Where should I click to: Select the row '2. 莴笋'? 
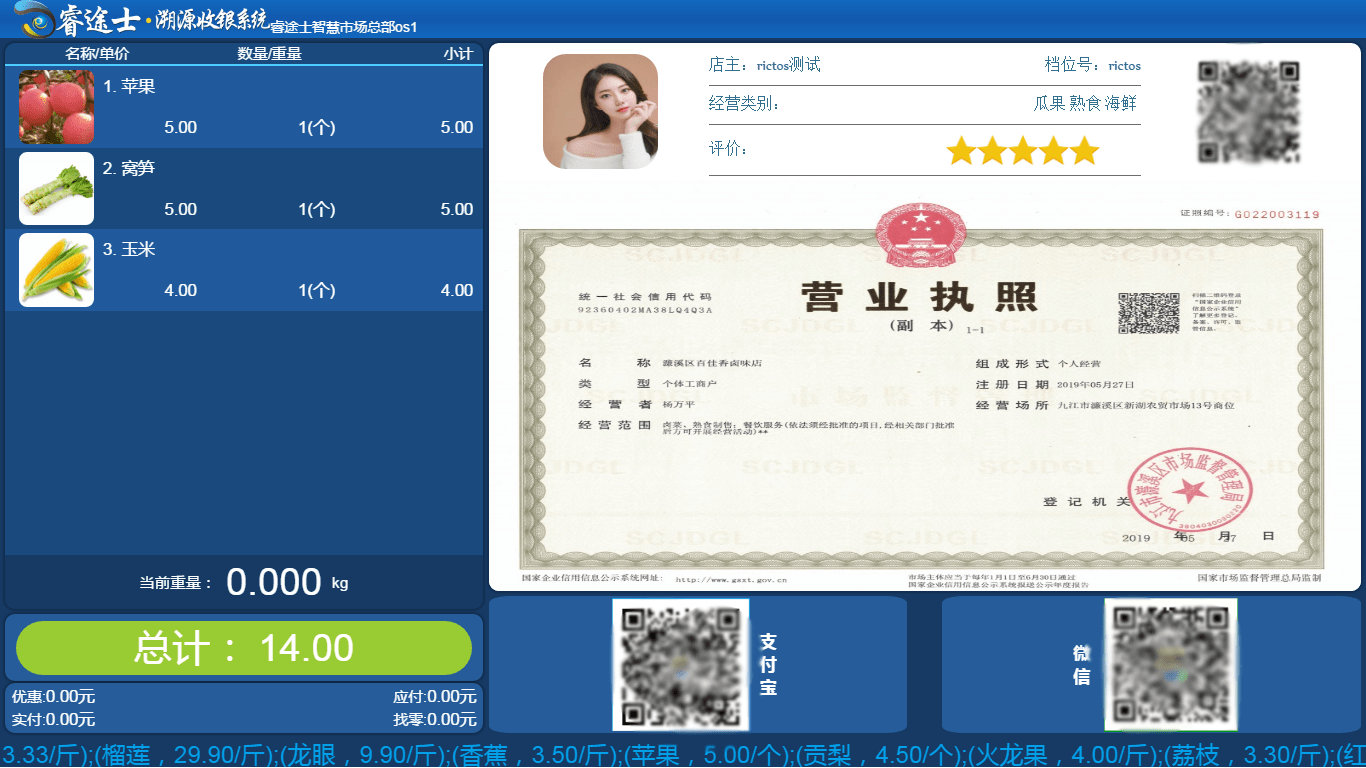[244, 189]
